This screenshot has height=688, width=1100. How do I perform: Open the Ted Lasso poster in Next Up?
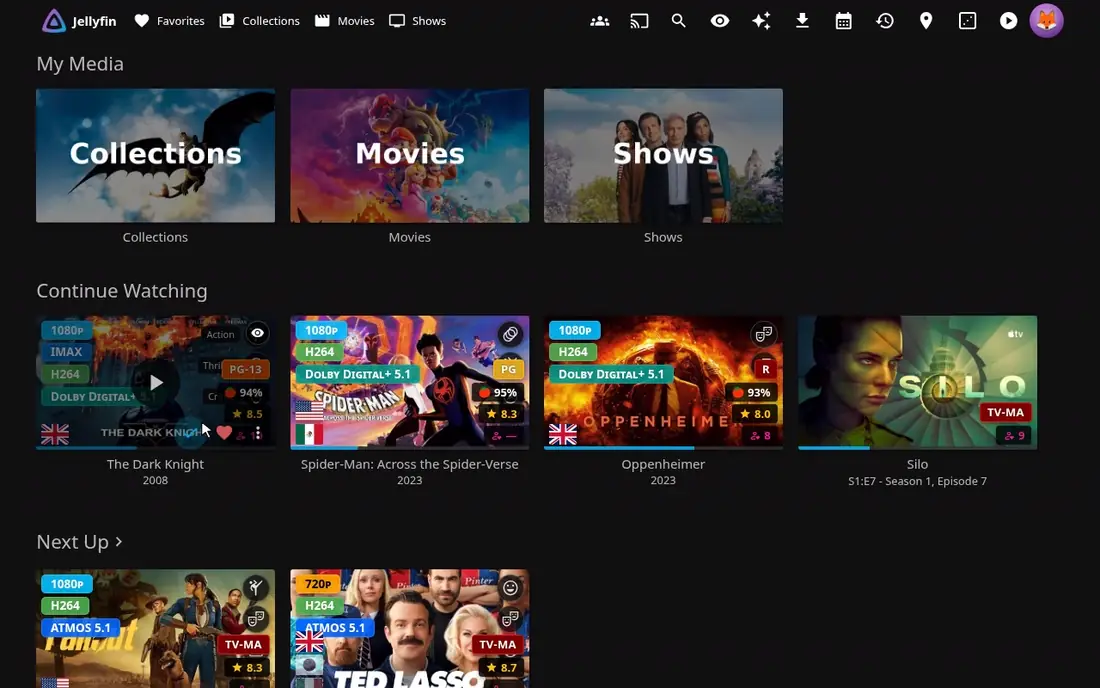coord(410,628)
